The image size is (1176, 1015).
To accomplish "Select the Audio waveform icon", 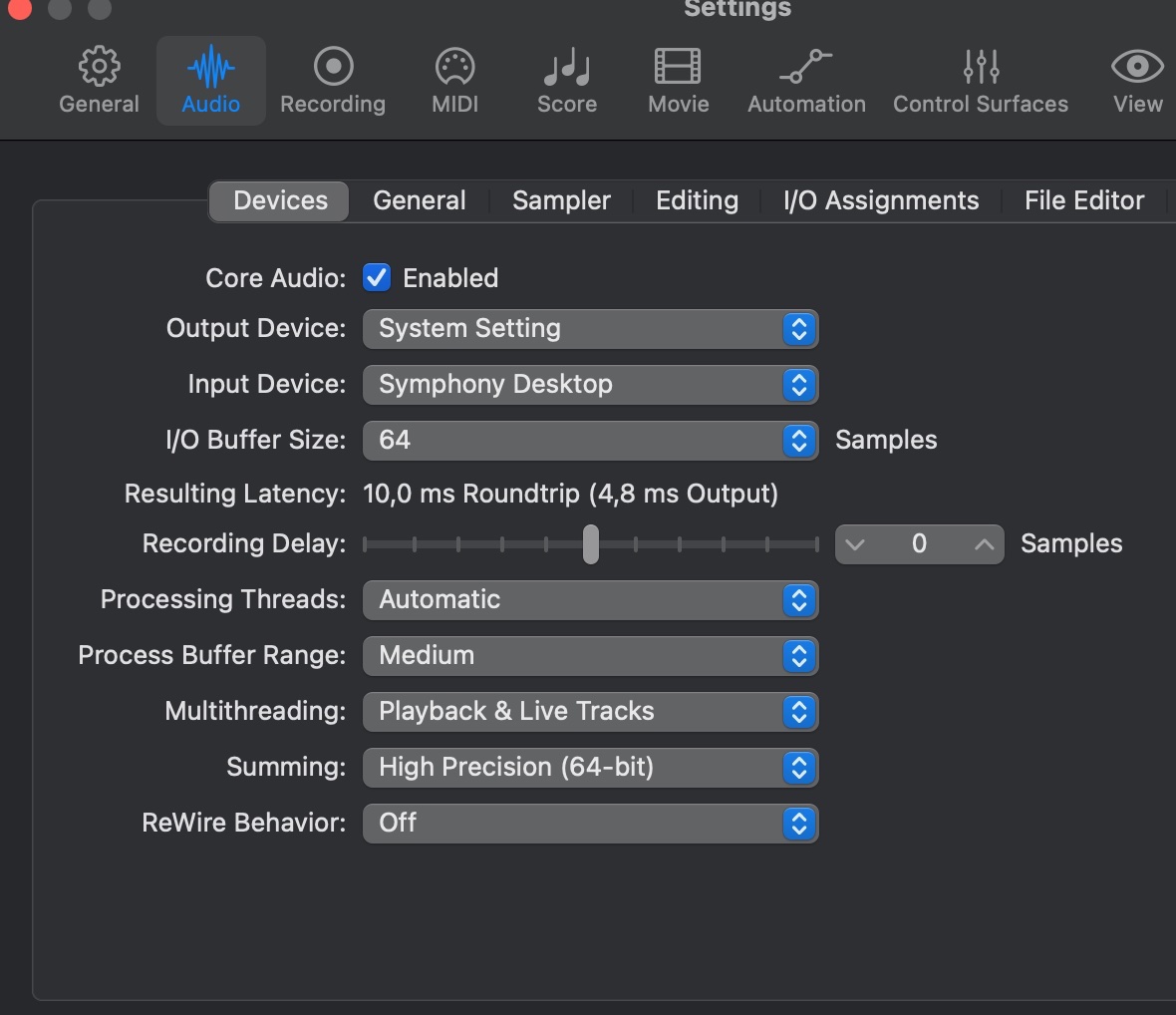I will (211, 68).
